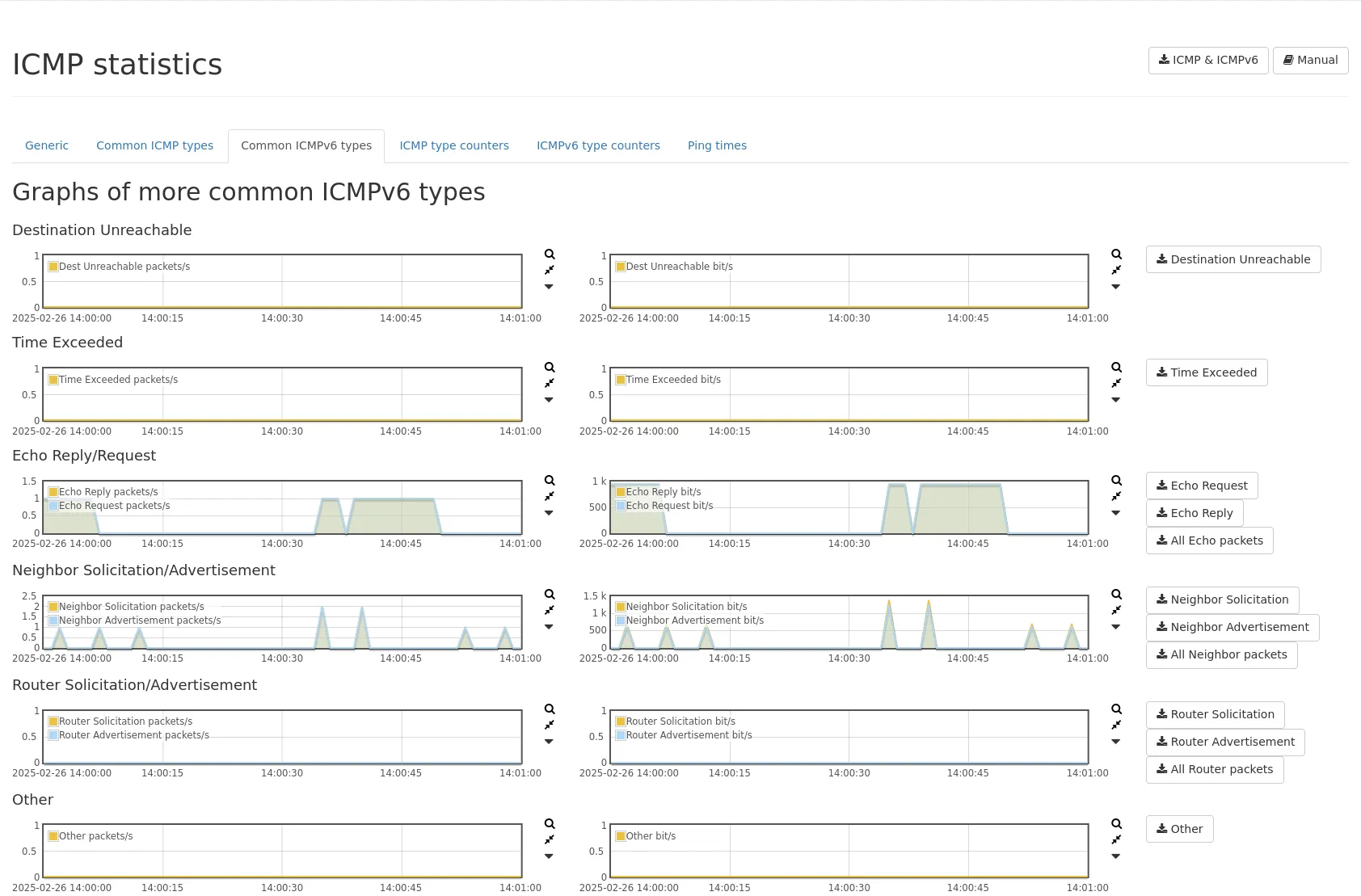Viewport: 1361px width, 896px height.
Task: Reset zoom on Echo Reply packets/s graph
Action: pyautogui.click(x=550, y=496)
